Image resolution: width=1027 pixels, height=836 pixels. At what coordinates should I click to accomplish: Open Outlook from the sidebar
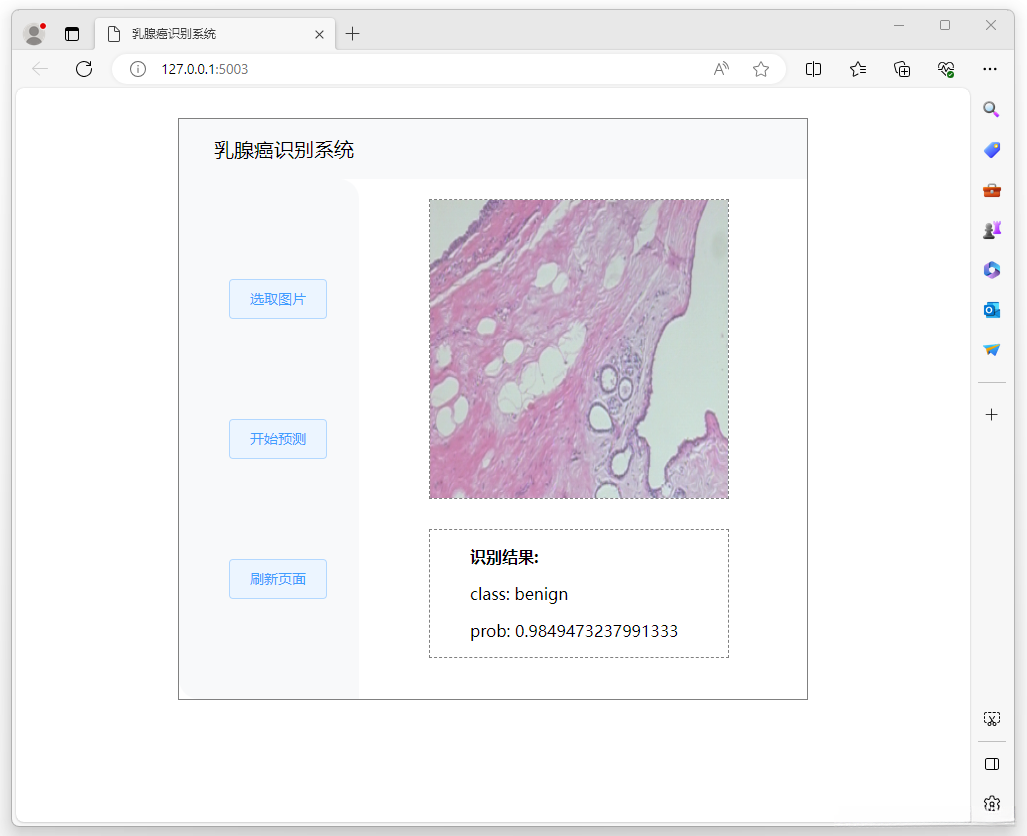[x=991, y=310]
